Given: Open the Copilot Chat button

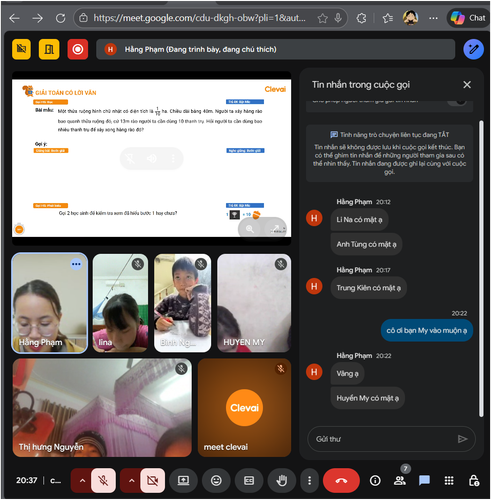Looking at the screenshot, I should tap(468, 18).
